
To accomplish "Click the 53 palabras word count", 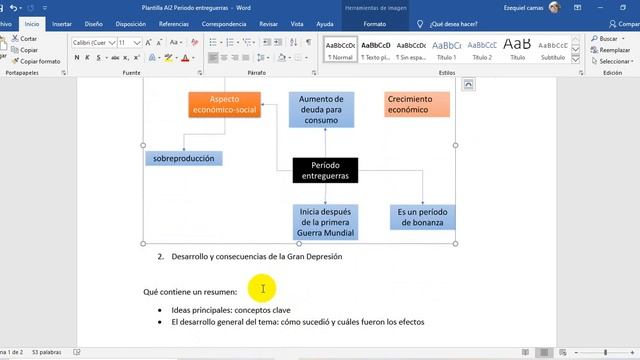I will [47, 352].
